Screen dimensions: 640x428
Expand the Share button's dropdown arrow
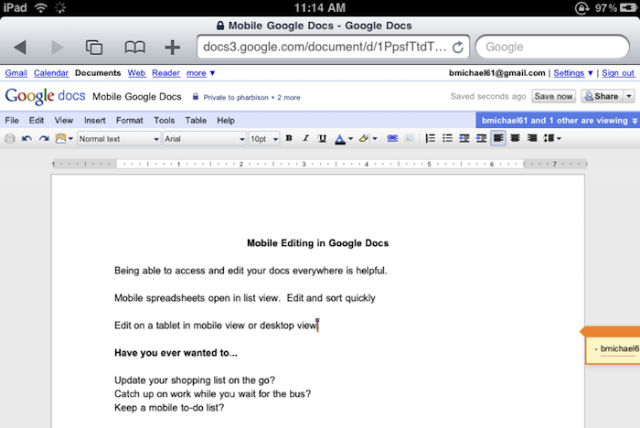pos(629,96)
